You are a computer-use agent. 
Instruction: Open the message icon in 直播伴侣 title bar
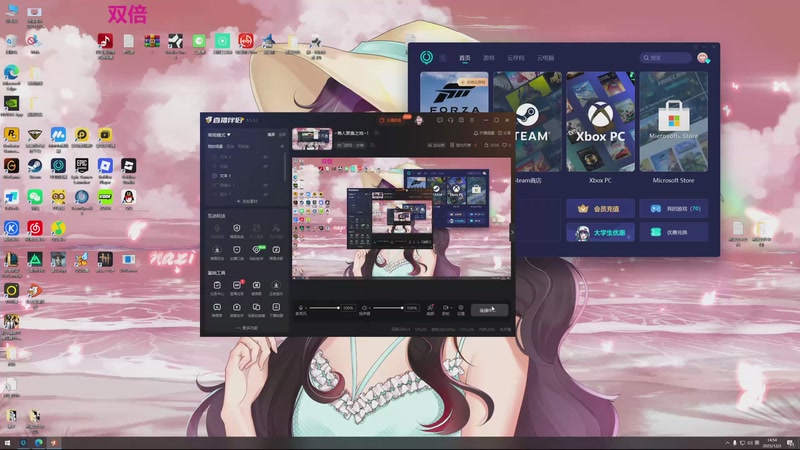439,120
